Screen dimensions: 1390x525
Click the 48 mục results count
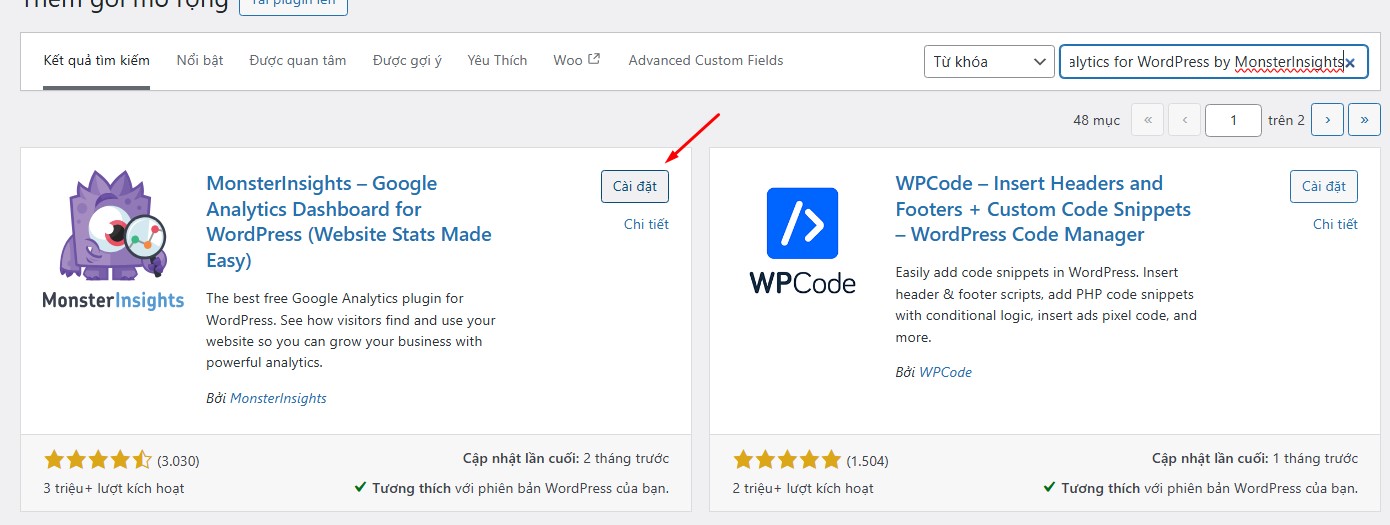(x=1097, y=120)
